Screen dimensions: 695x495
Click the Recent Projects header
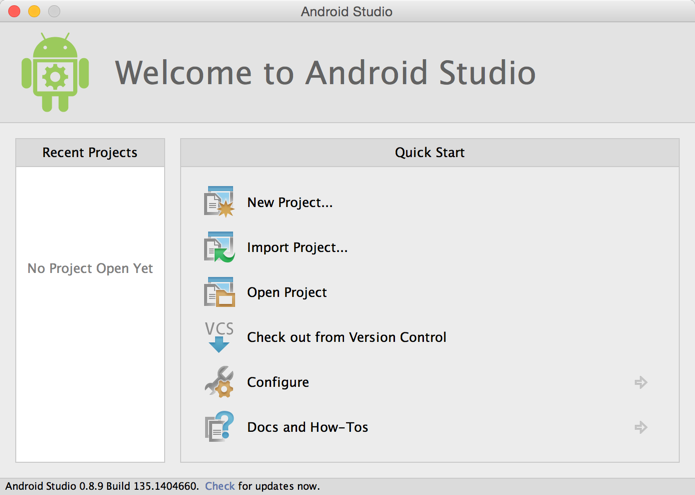click(x=90, y=152)
